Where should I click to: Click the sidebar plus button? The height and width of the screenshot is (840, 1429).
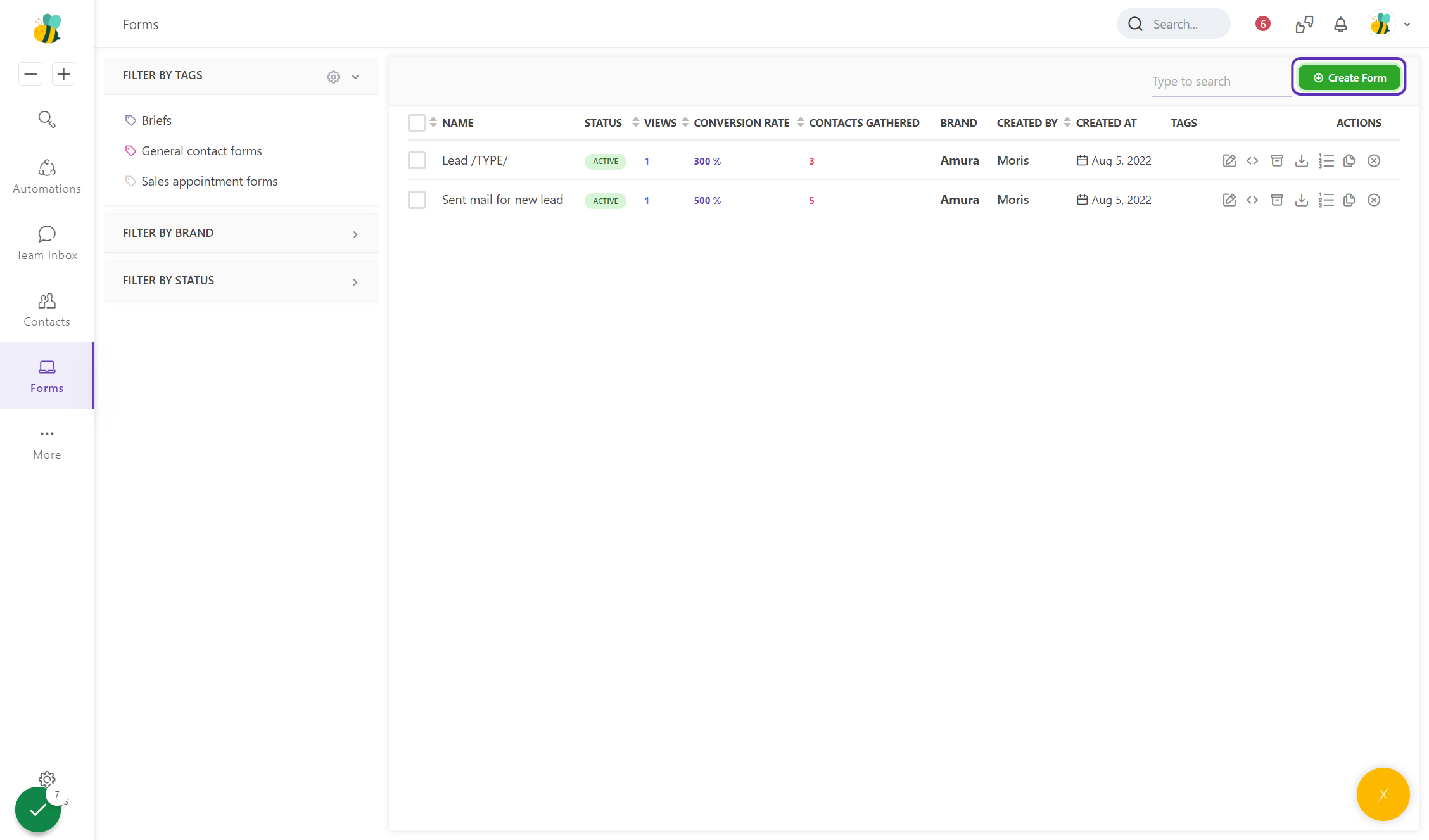[x=63, y=74]
